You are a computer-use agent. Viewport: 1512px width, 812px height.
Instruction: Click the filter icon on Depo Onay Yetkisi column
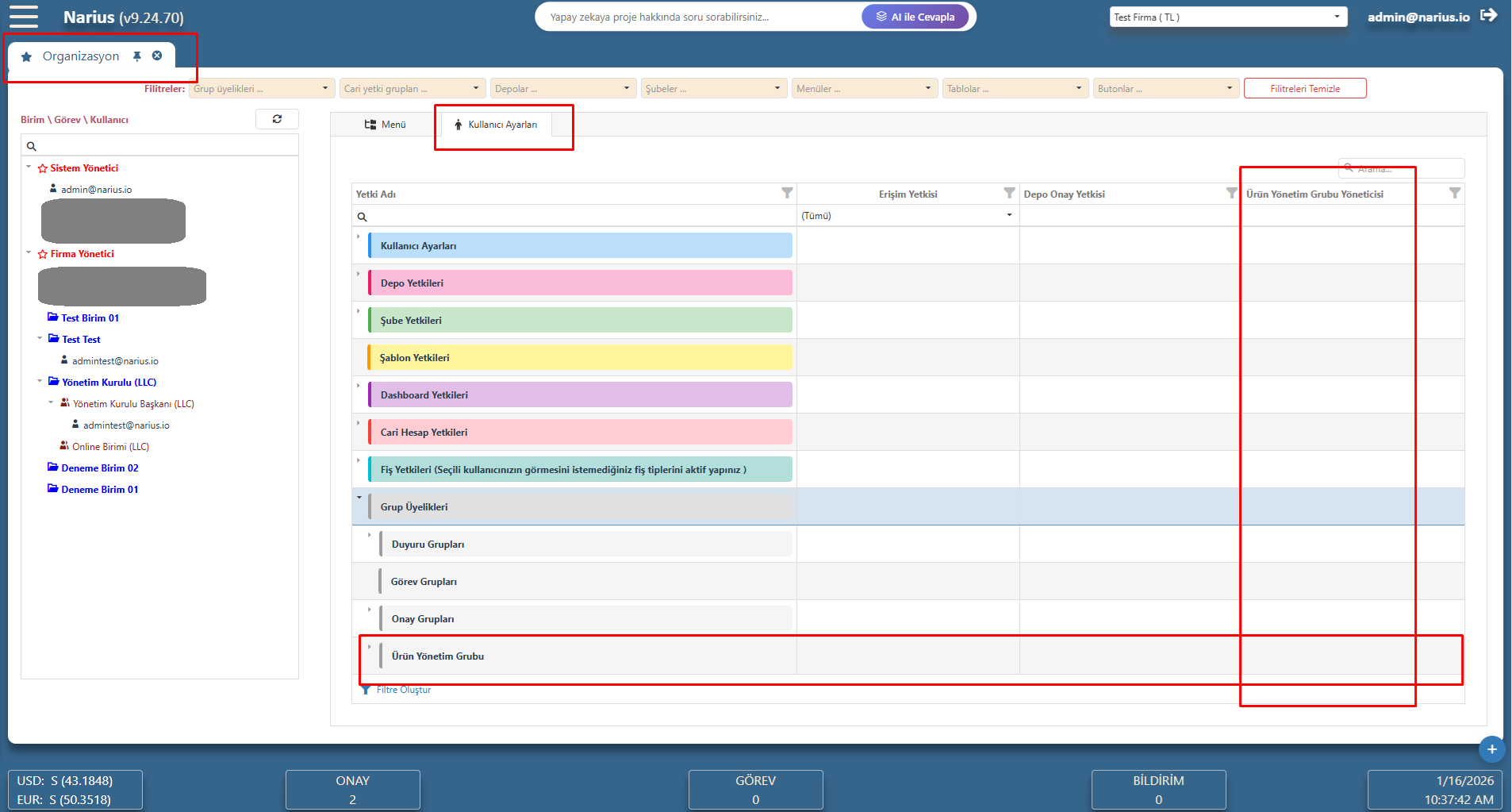tap(1231, 193)
